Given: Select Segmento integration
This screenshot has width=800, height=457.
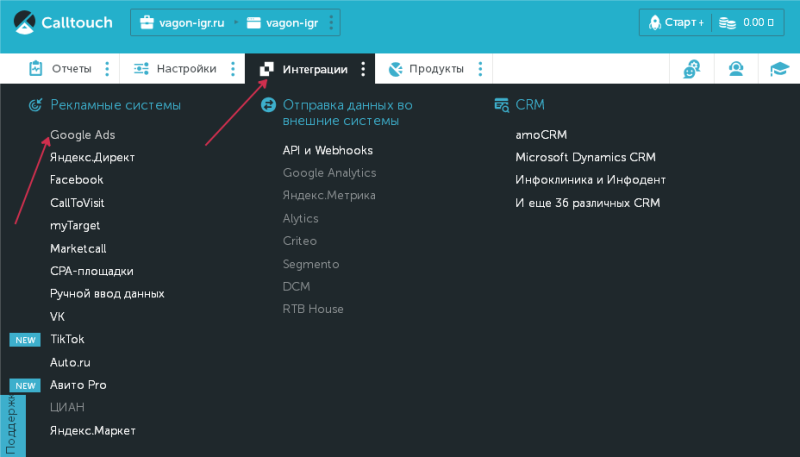Looking at the screenshot, I should pyautogui.click(x=311, y=264).
